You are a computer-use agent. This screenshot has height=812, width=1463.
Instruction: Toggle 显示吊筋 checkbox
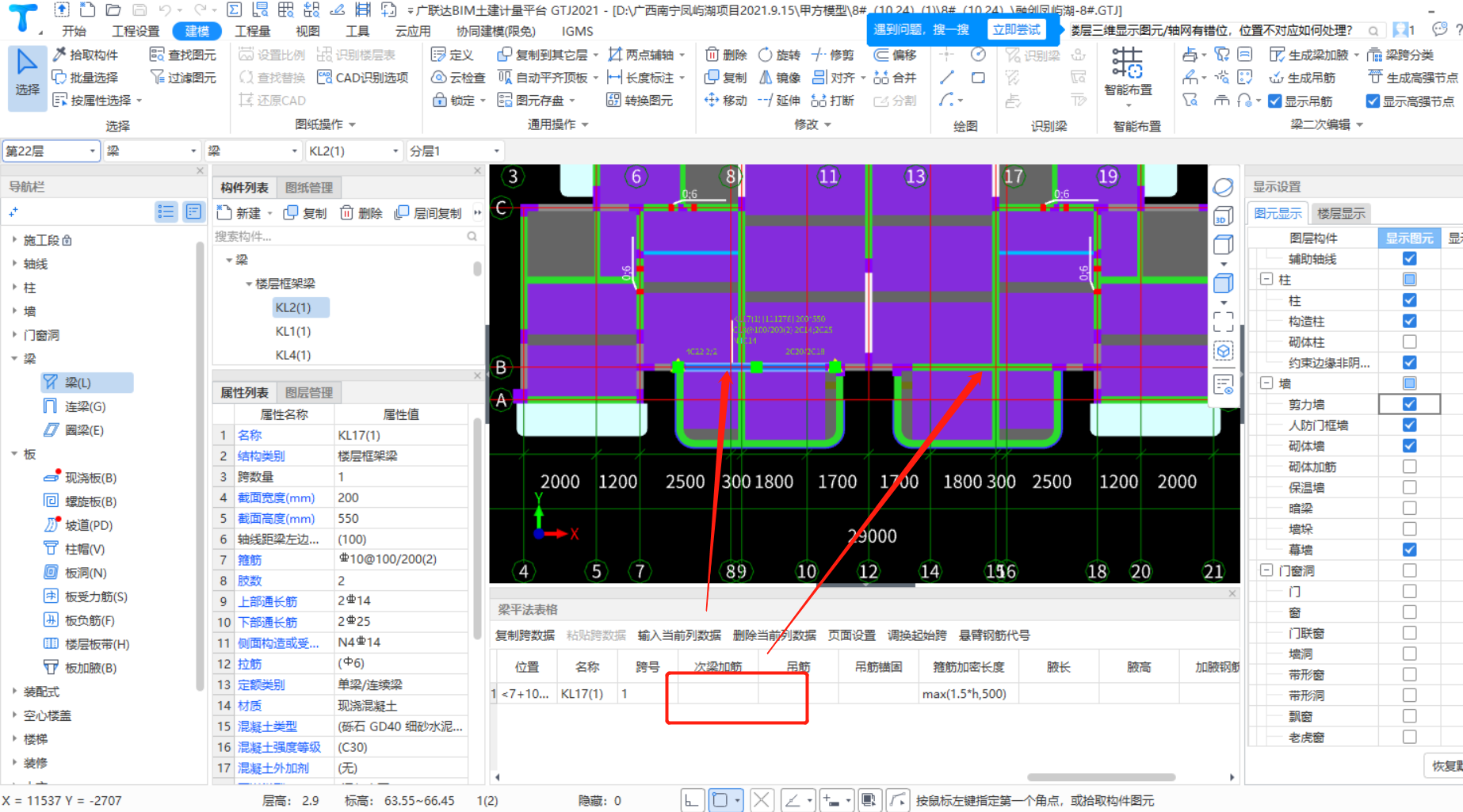(x=1275, y=101)
